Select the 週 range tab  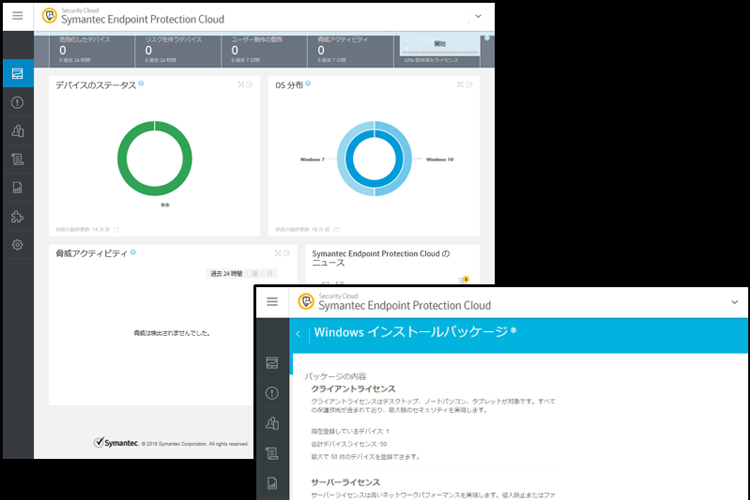coord(254,274)
